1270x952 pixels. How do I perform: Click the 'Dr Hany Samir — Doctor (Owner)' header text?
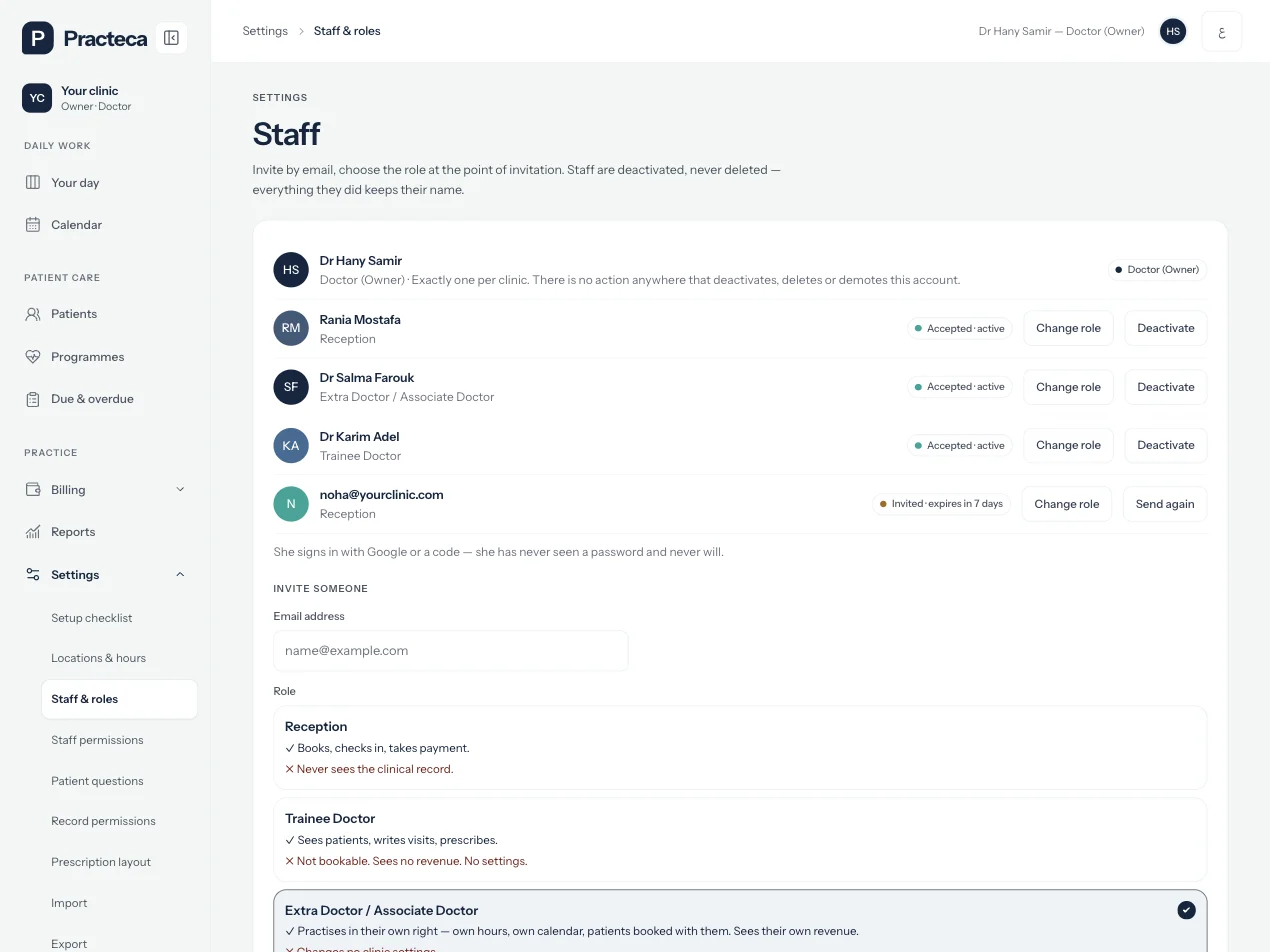1061,31
